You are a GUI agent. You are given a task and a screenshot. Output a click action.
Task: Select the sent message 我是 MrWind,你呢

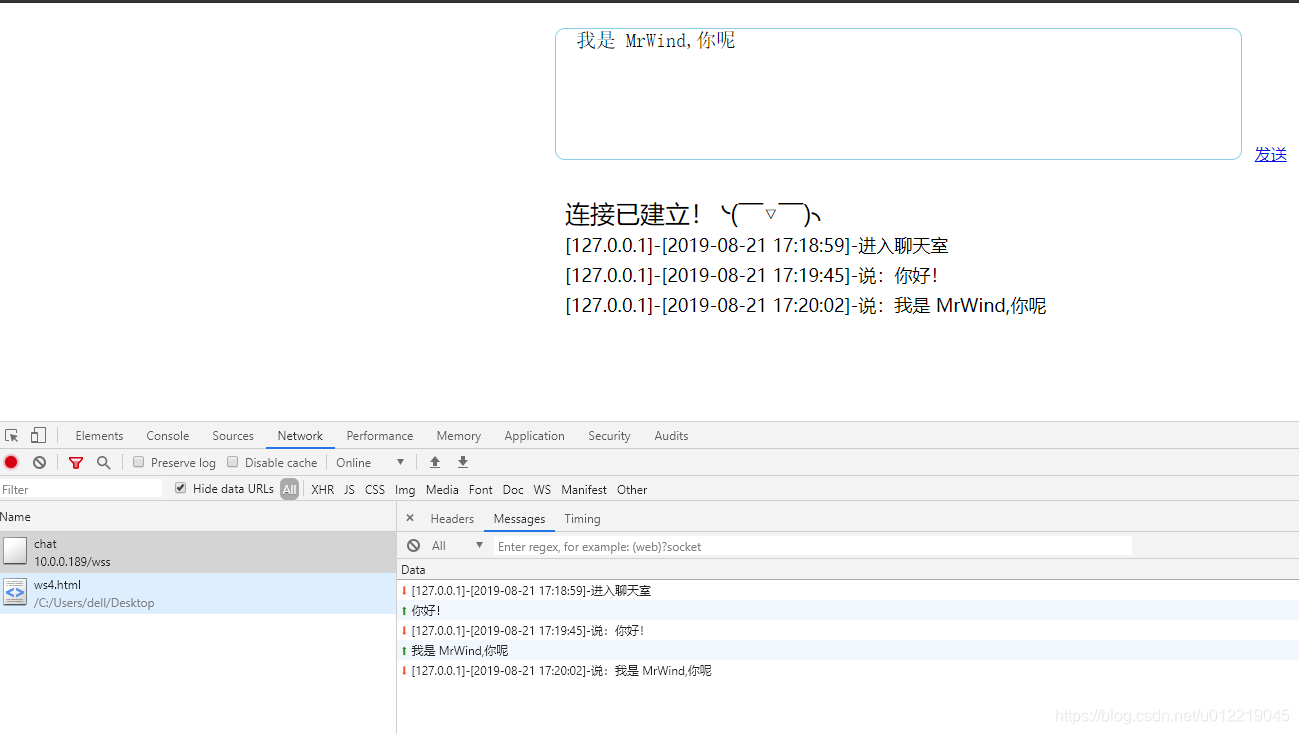(x=848, y=650)
